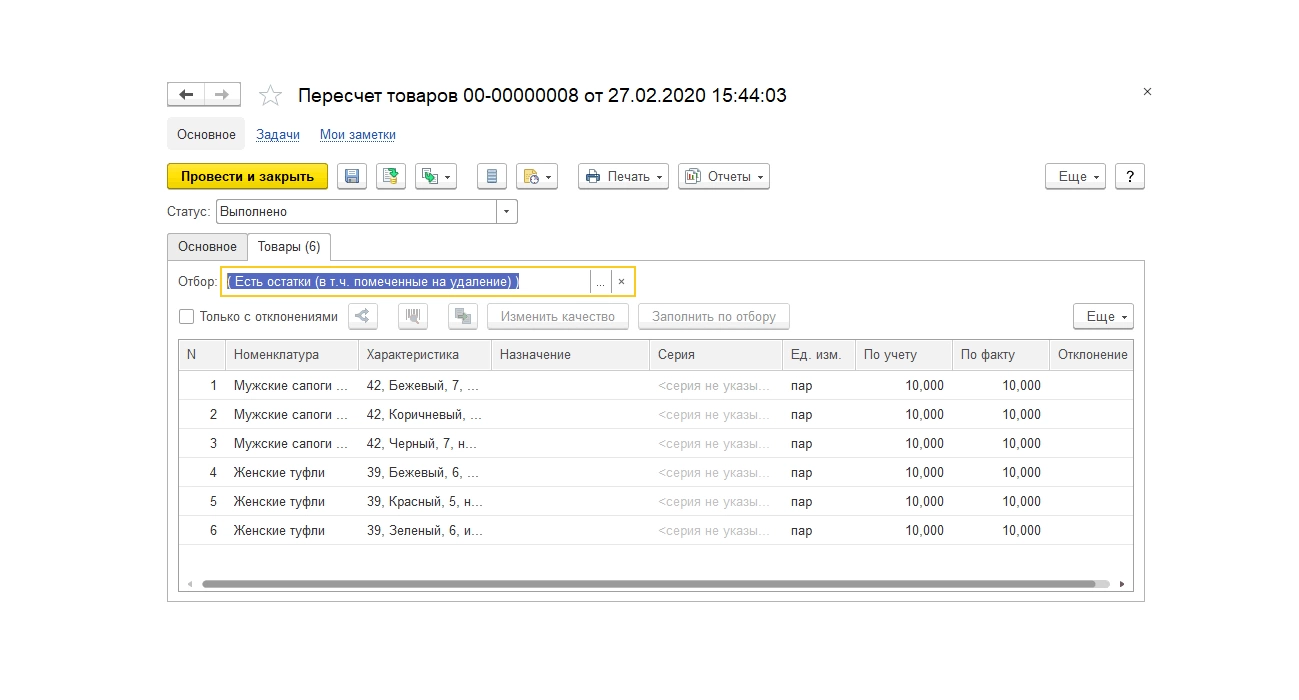This screenshot has height=700, width=1299.
Task: Click the split row icon
Action: coord(363,316)
